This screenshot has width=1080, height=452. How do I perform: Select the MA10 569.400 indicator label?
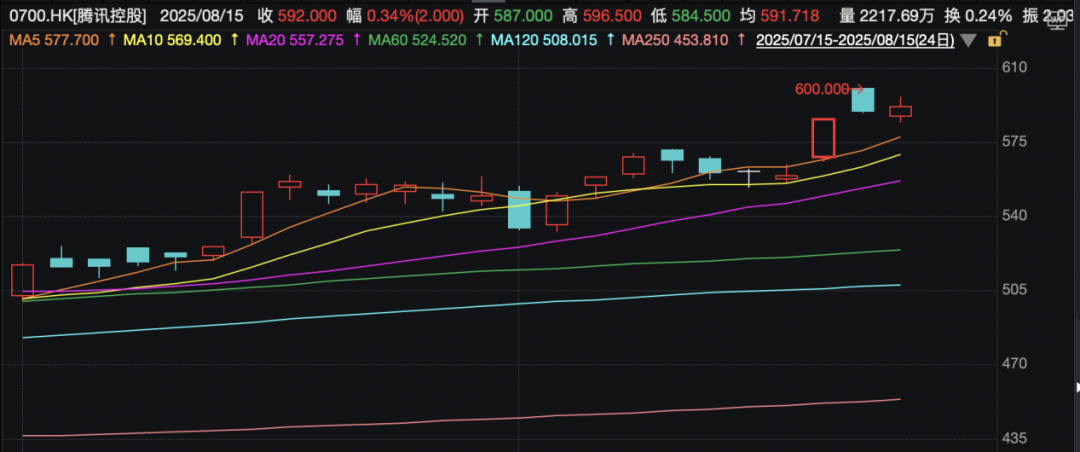(172, 41)
